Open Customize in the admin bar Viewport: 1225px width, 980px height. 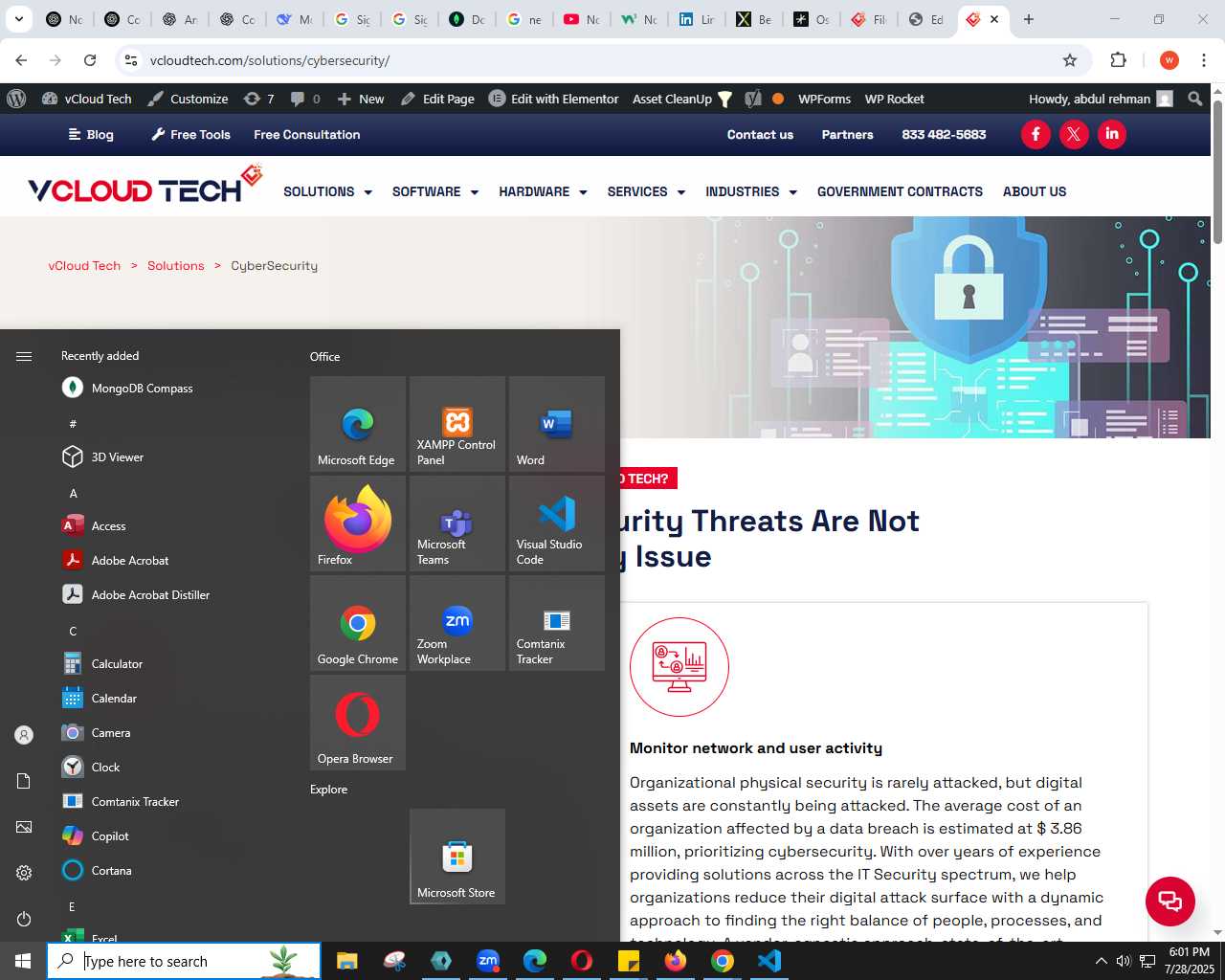188,99
